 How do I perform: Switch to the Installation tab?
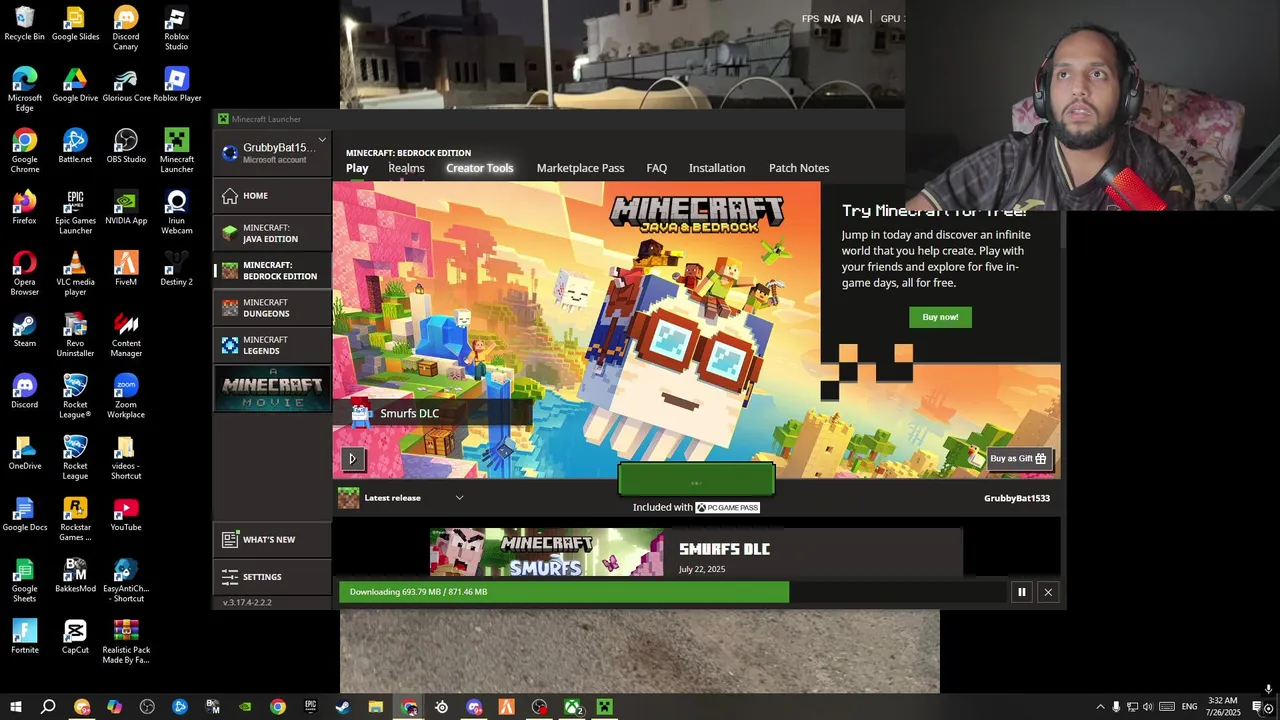pos(717,168)
